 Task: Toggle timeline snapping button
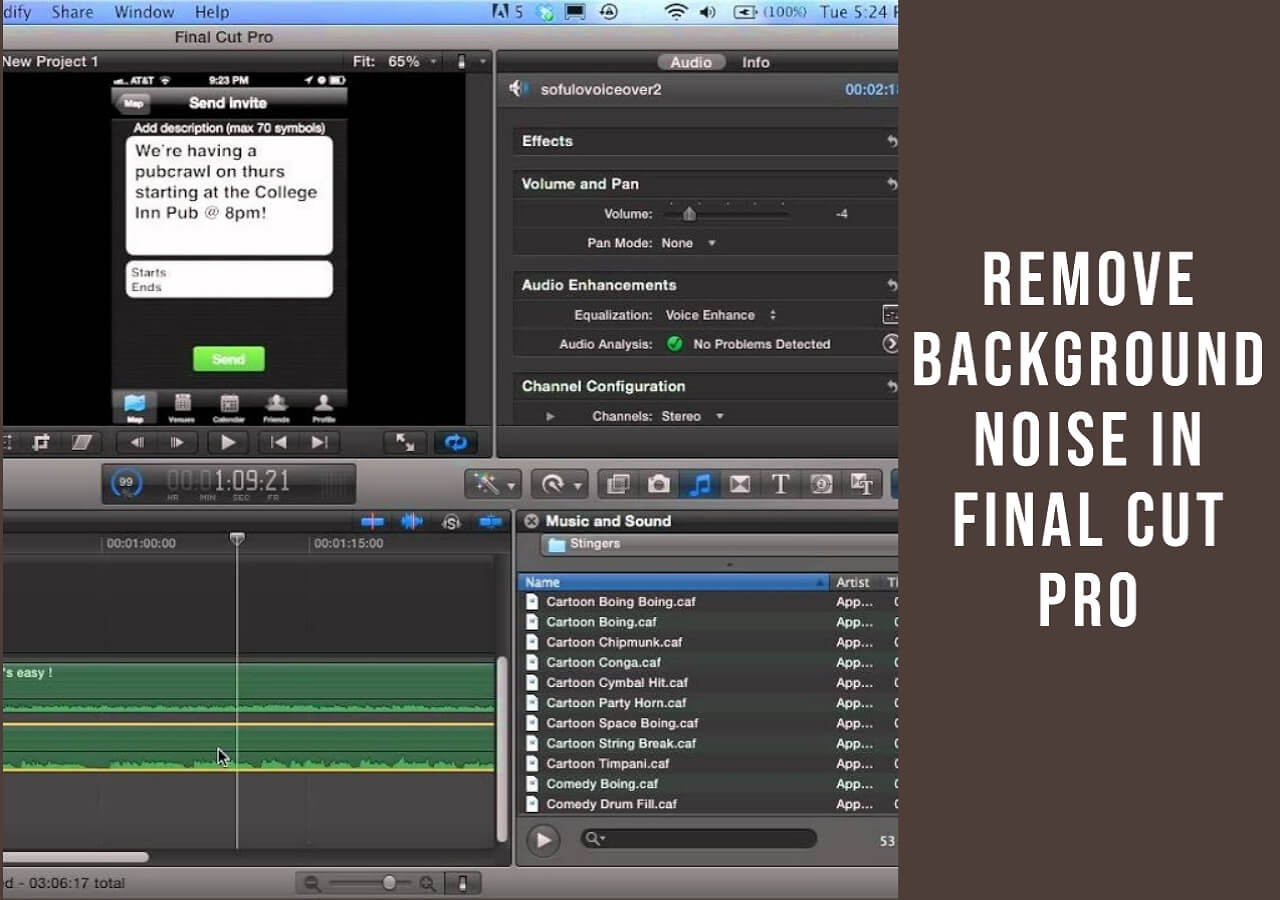click(x=490, y=521)
